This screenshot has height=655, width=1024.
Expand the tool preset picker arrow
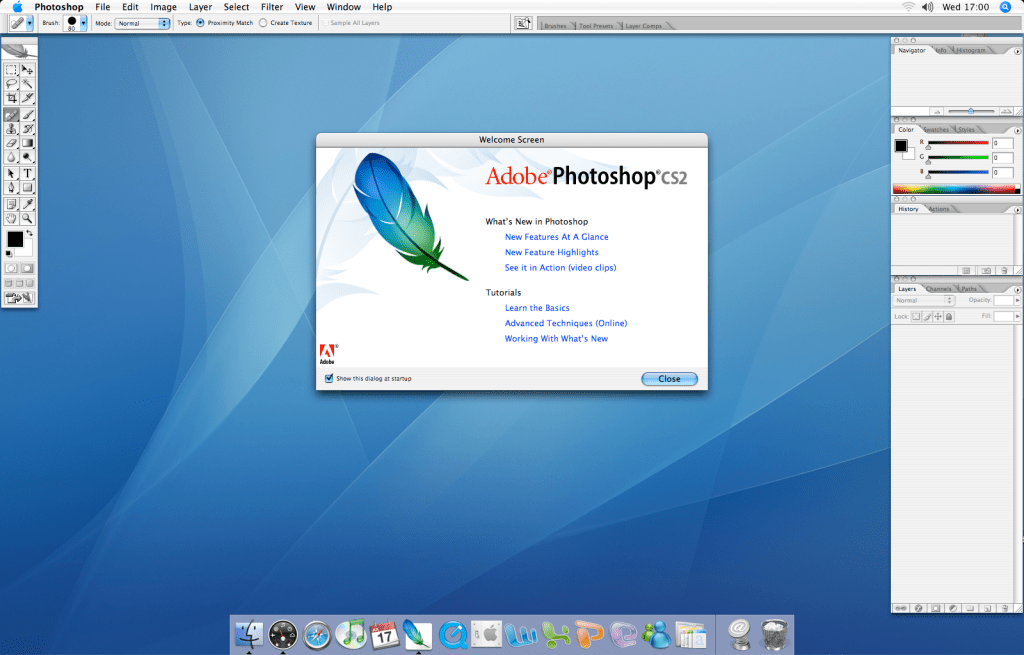pyautogui.click(x=31, y=22)
